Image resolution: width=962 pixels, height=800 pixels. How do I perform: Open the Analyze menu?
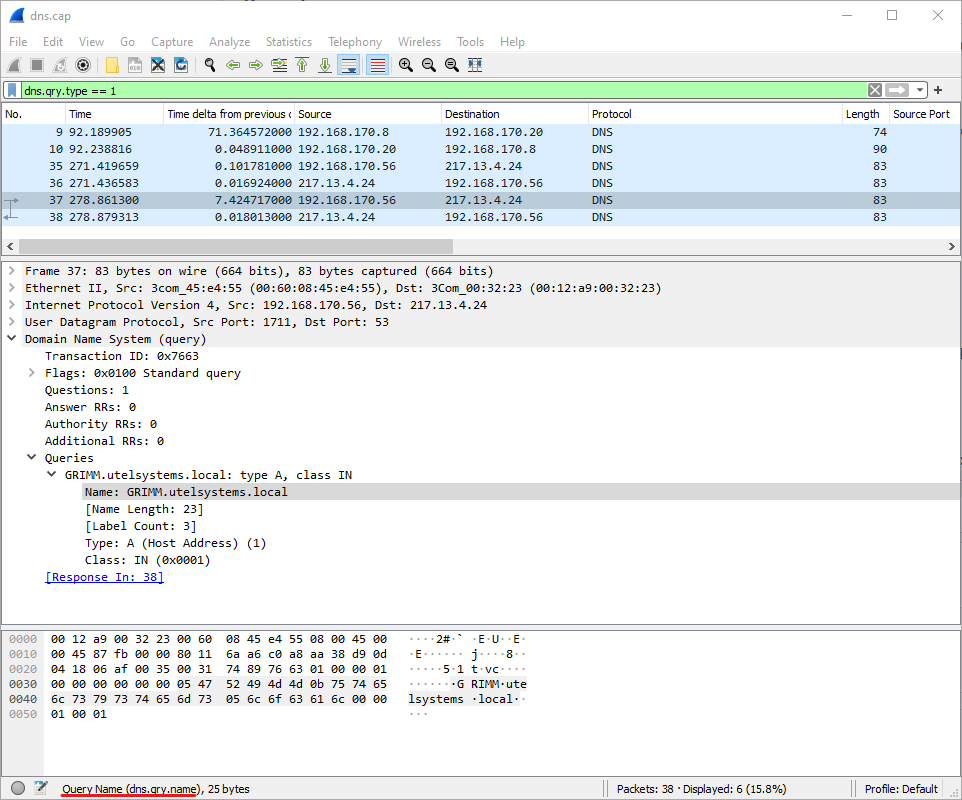[229, 42]
